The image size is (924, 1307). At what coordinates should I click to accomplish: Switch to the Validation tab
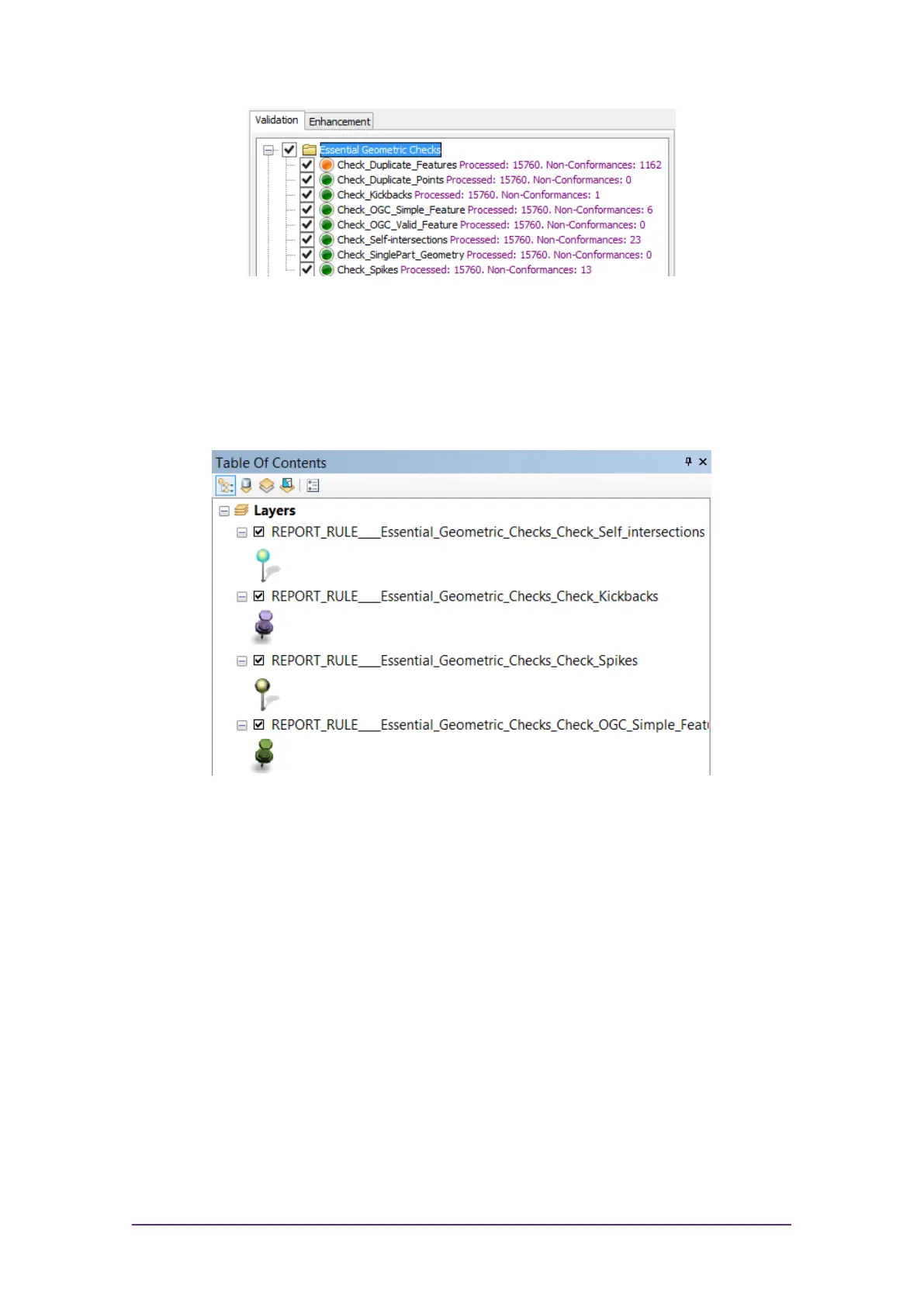tap(276, 120)
